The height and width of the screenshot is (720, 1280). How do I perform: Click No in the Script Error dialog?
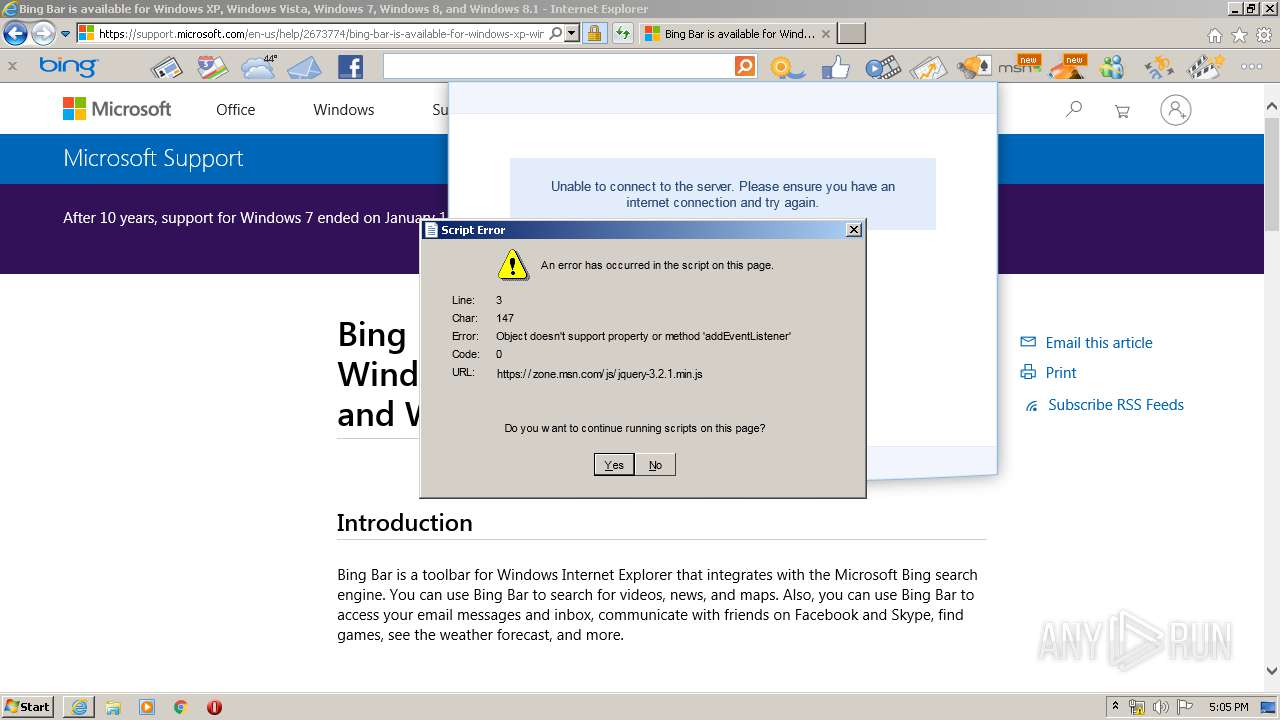[x=655, y=464]
